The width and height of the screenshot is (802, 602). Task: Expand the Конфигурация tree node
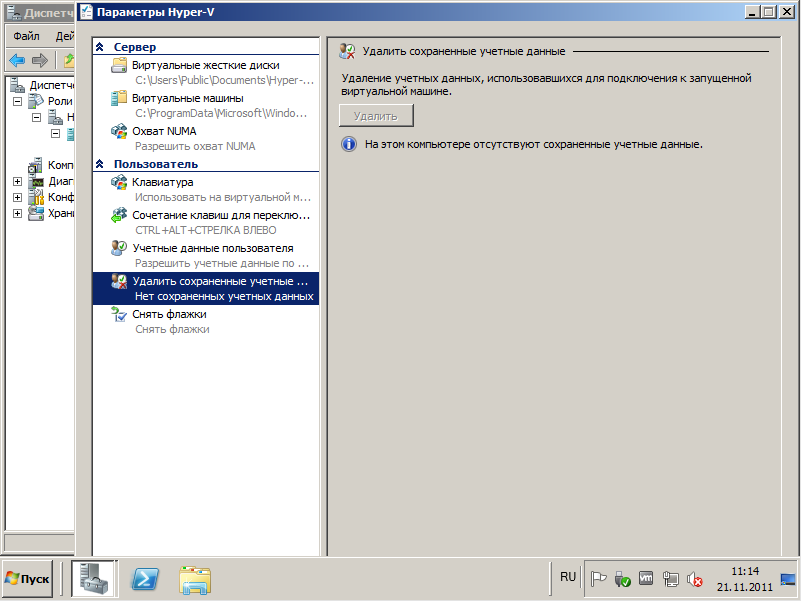[x=17, y=197]
